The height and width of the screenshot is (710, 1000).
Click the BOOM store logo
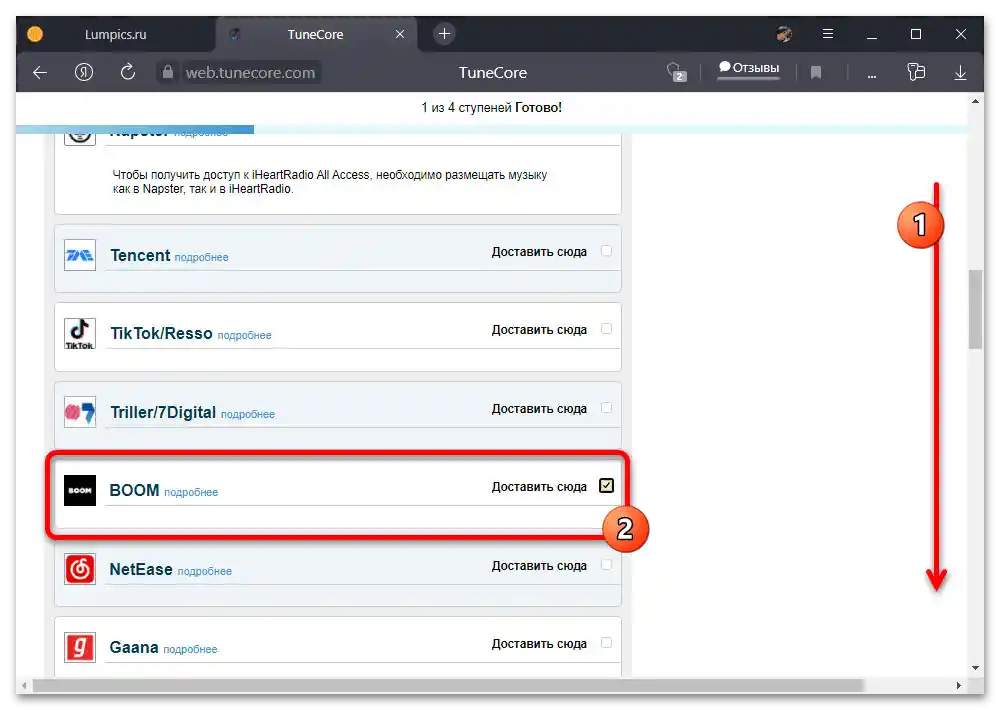(80, 491)
